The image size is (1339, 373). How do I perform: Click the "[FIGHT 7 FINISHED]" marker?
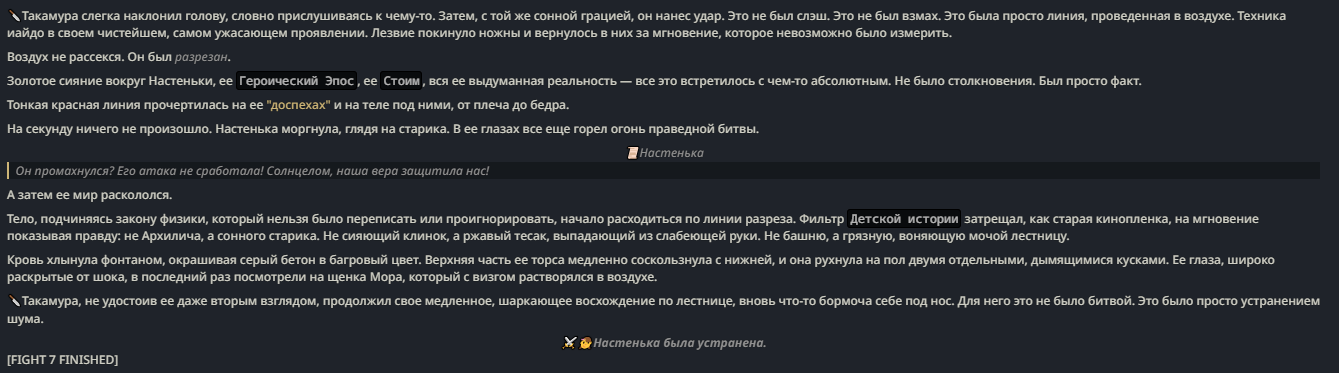(x=62, y=359)
